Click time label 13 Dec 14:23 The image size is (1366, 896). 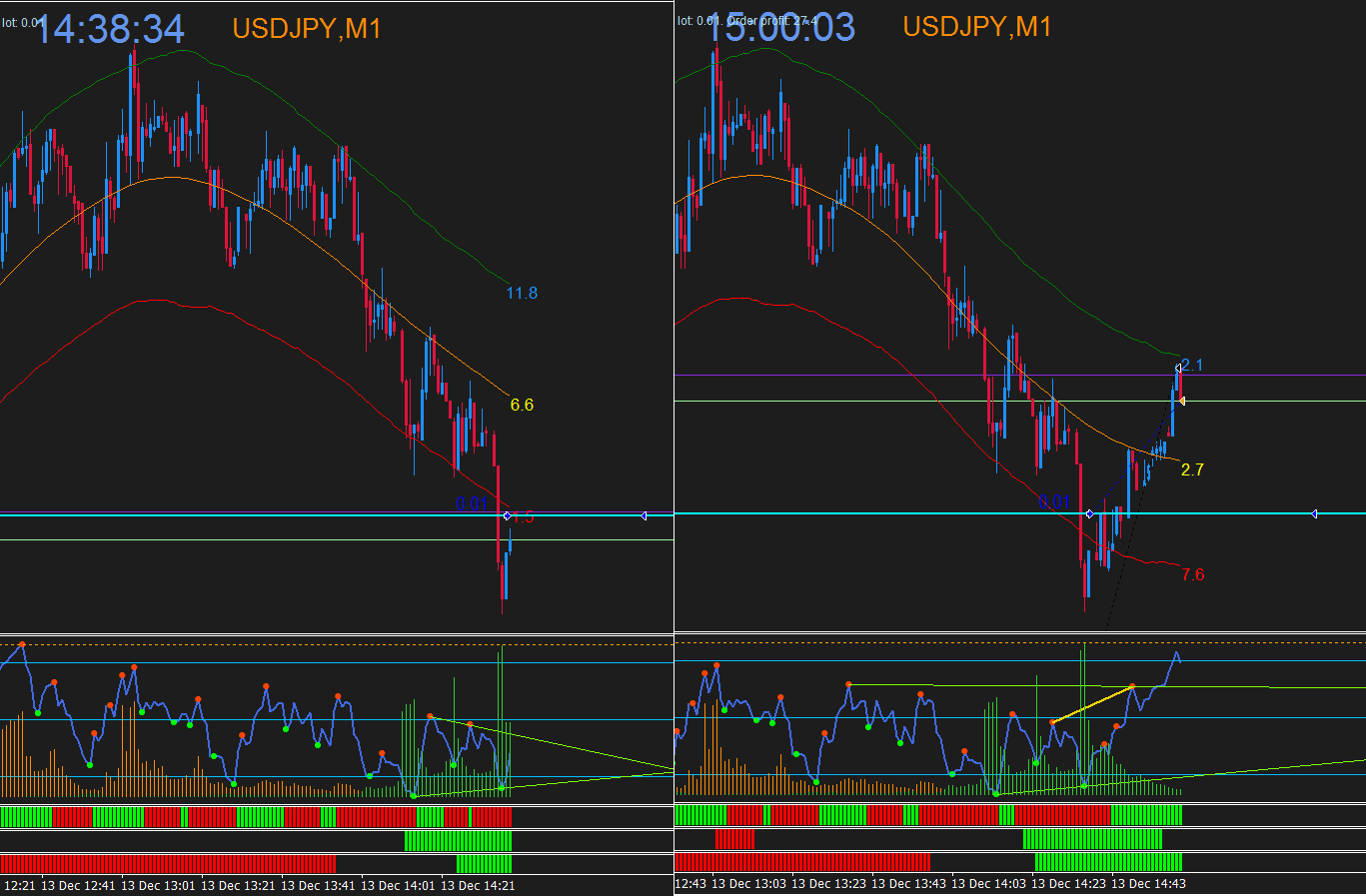coord(1068,883)
